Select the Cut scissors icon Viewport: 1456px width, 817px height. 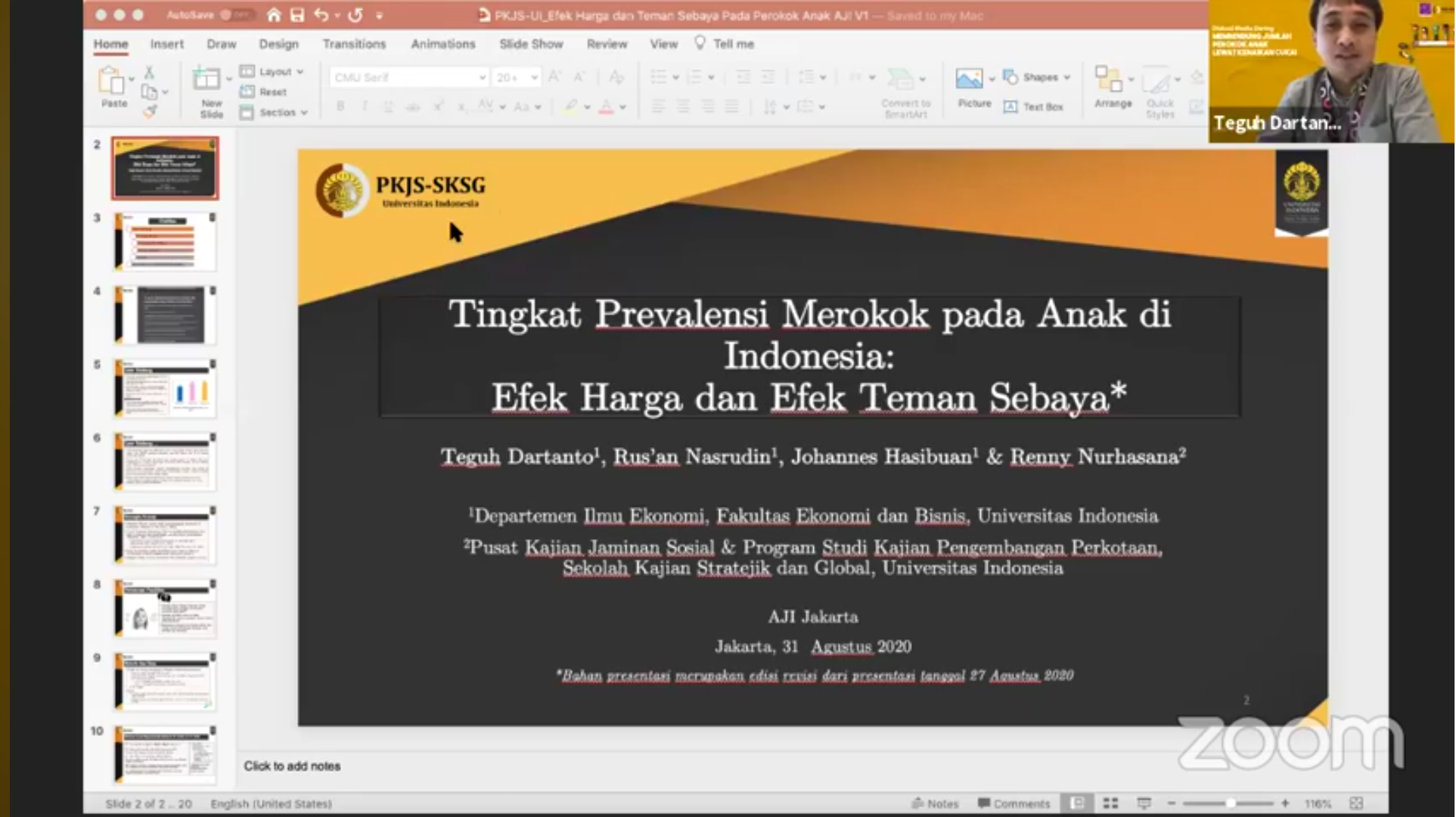click(x=149, y=73)
